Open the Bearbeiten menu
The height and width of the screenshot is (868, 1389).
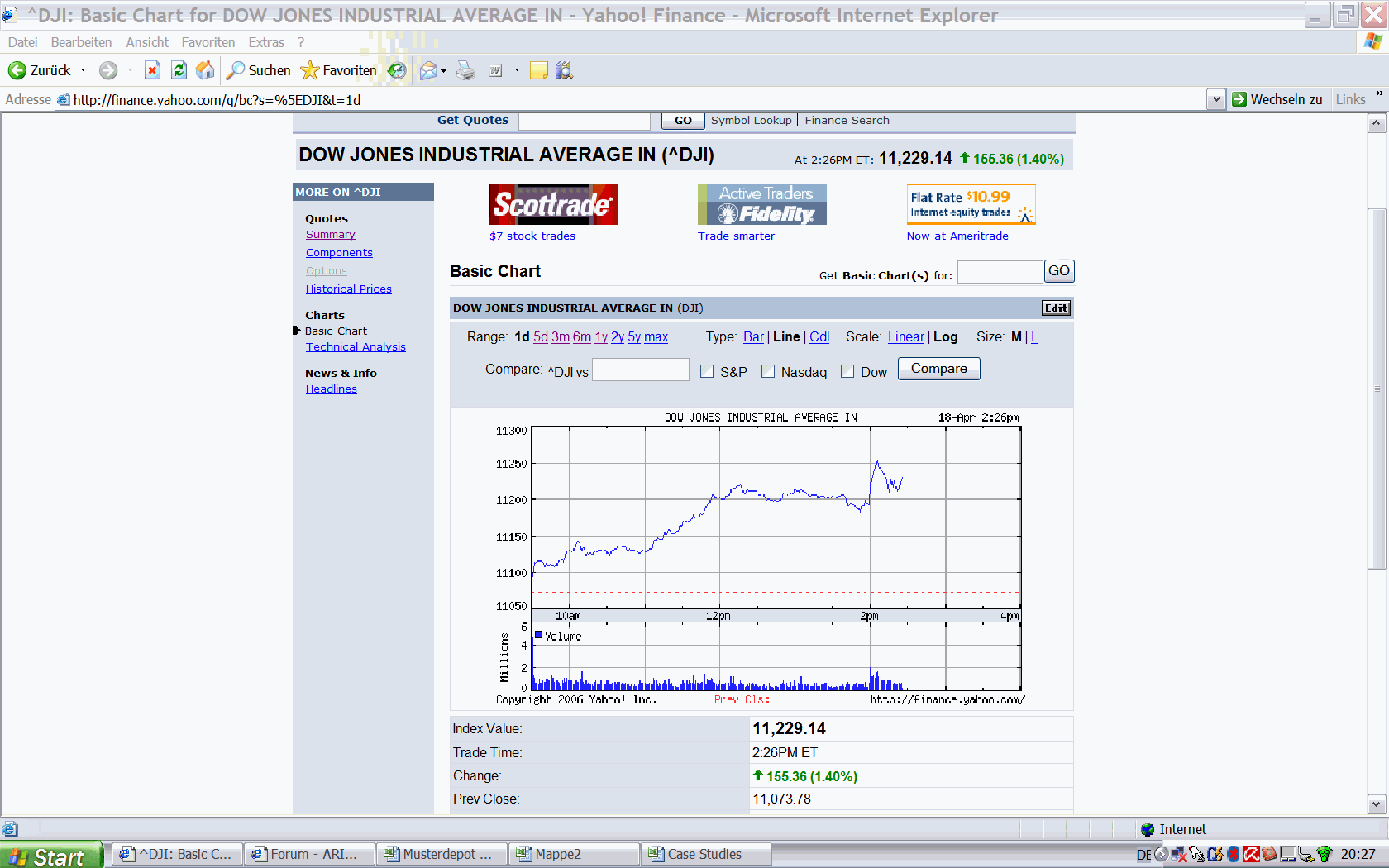click(x=81, y=42)
